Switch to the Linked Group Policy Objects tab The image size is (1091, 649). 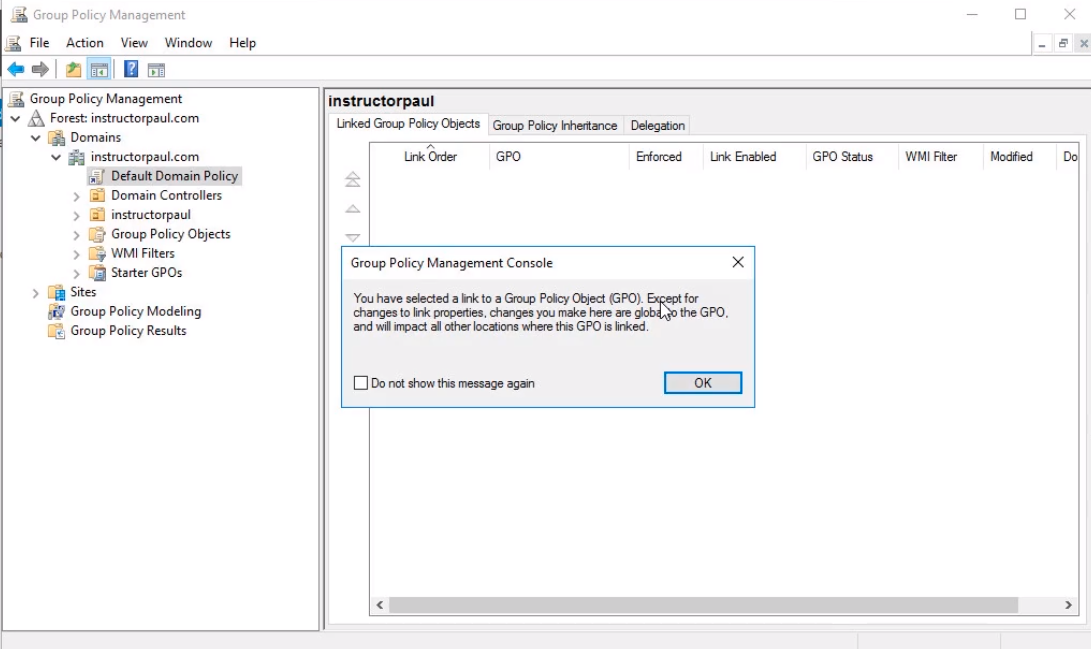click(408, 124)
